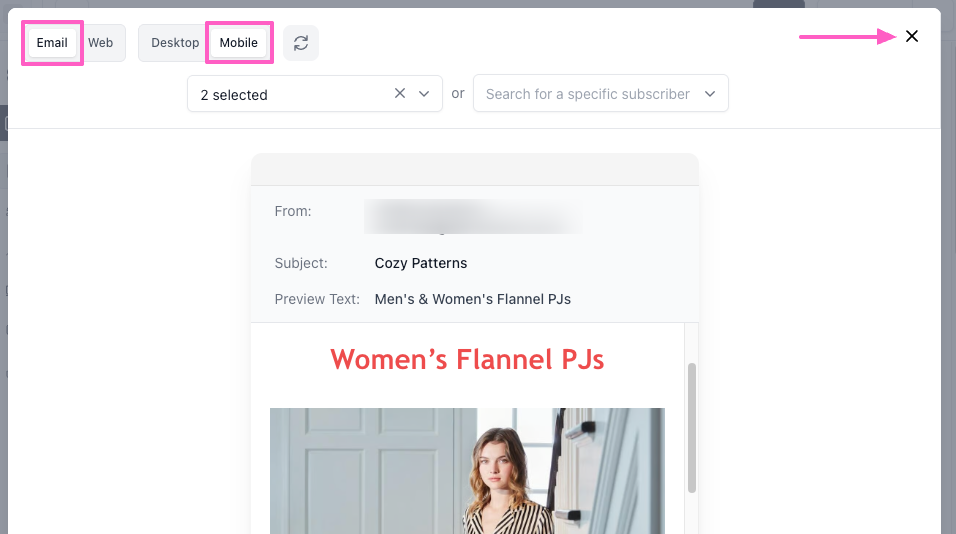The height and width of the screenshot is (534, 956).
Task: Expand the '2 selected' dropdown chevron
Action: click(x=424, y=93)
